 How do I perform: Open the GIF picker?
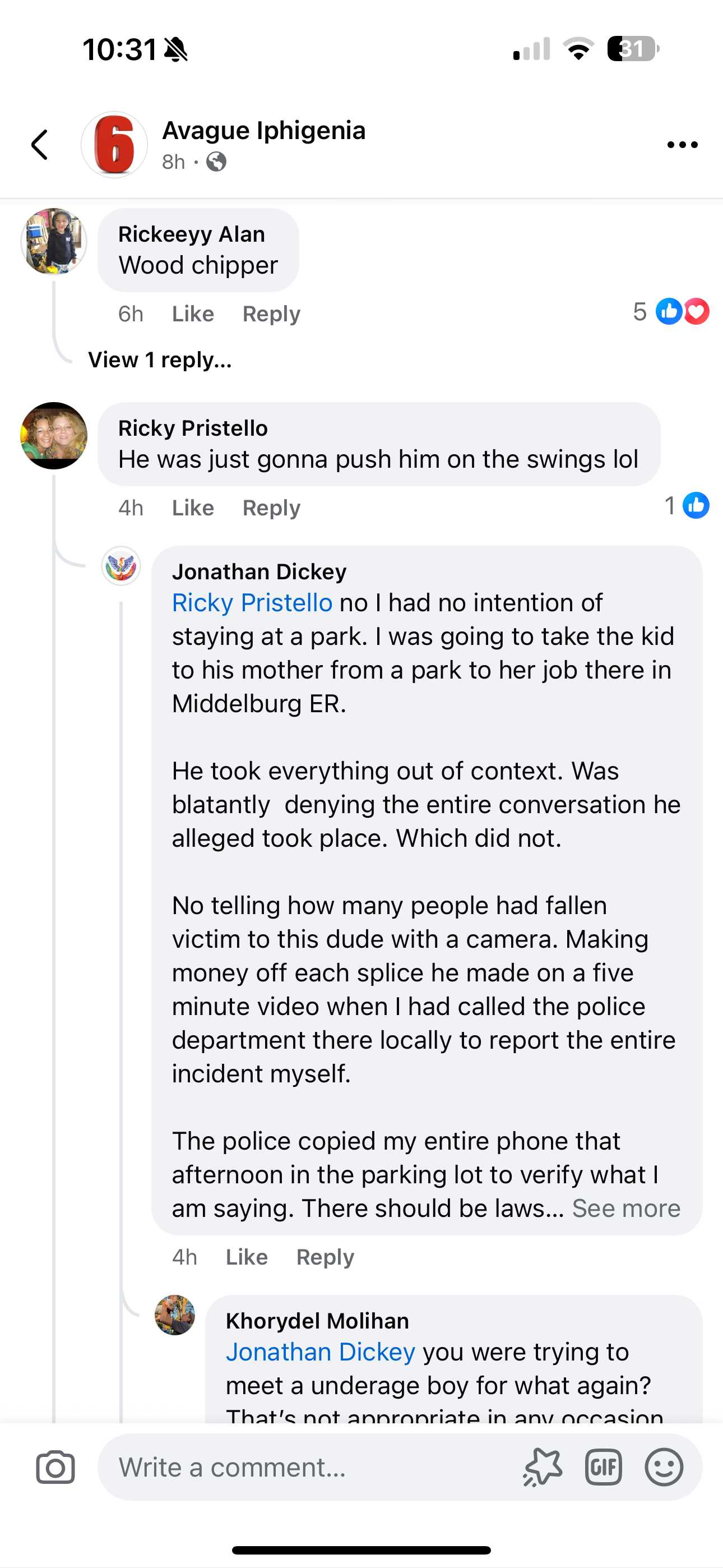point(603,1467)
